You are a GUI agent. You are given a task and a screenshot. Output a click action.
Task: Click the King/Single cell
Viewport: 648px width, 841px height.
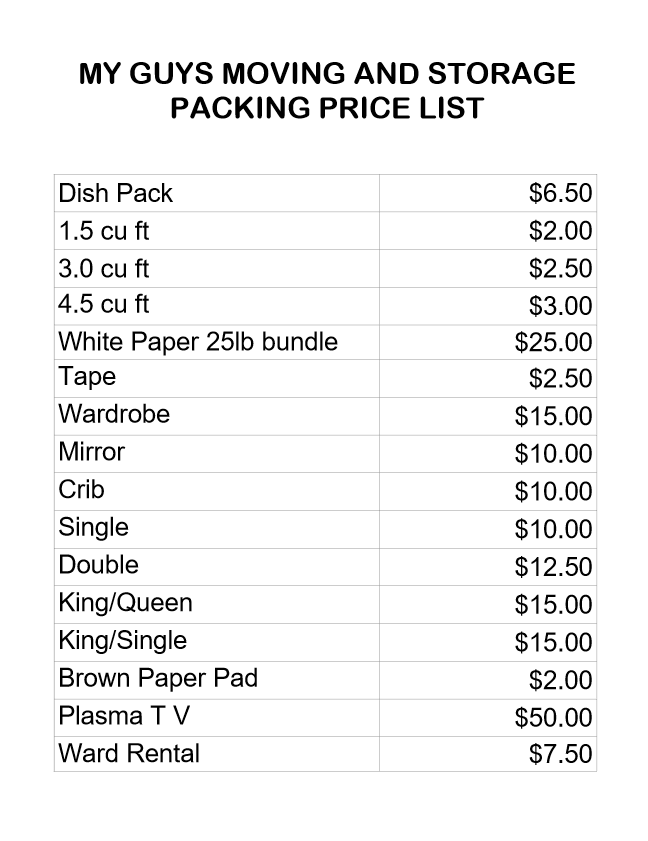tap(217, 642)
